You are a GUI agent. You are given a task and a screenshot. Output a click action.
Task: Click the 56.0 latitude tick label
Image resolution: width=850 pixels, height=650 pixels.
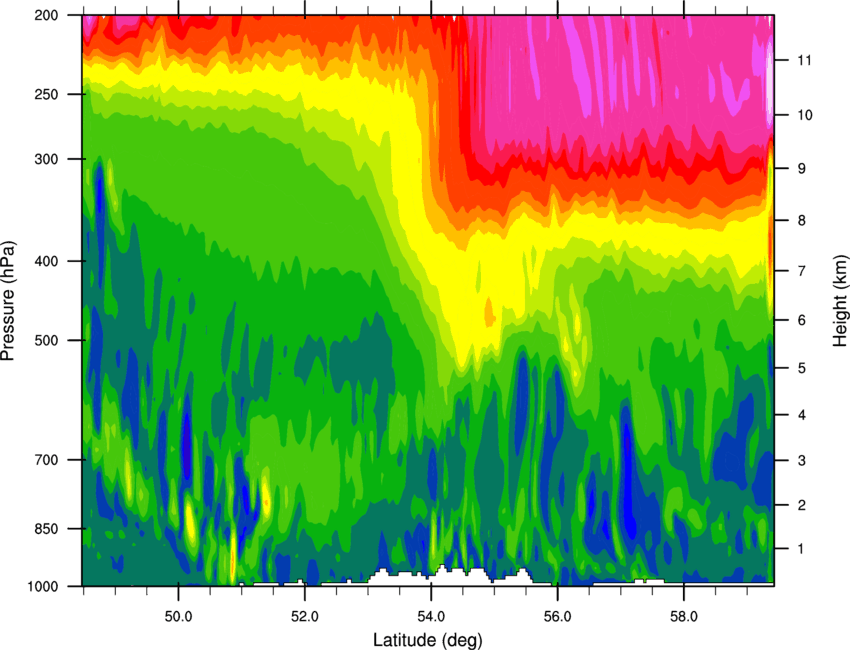tap(558, 617)
